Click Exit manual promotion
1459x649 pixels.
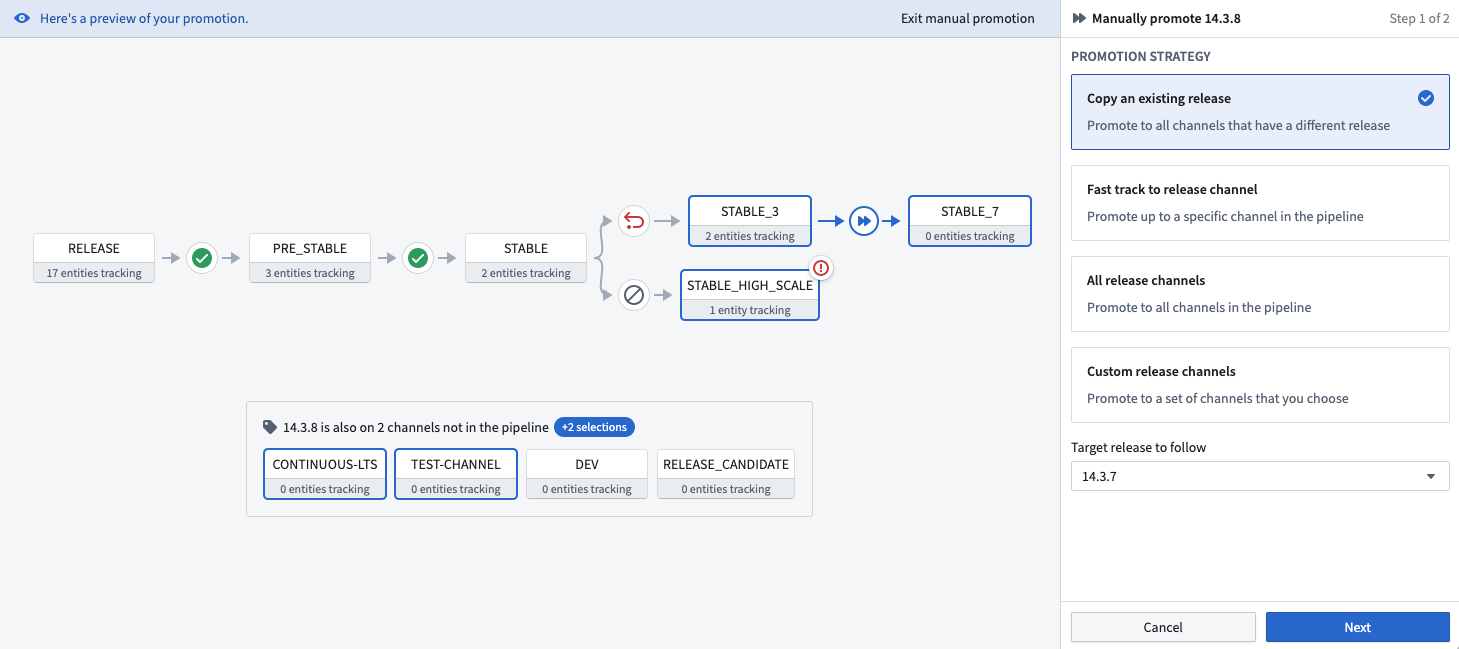point(967,19)
